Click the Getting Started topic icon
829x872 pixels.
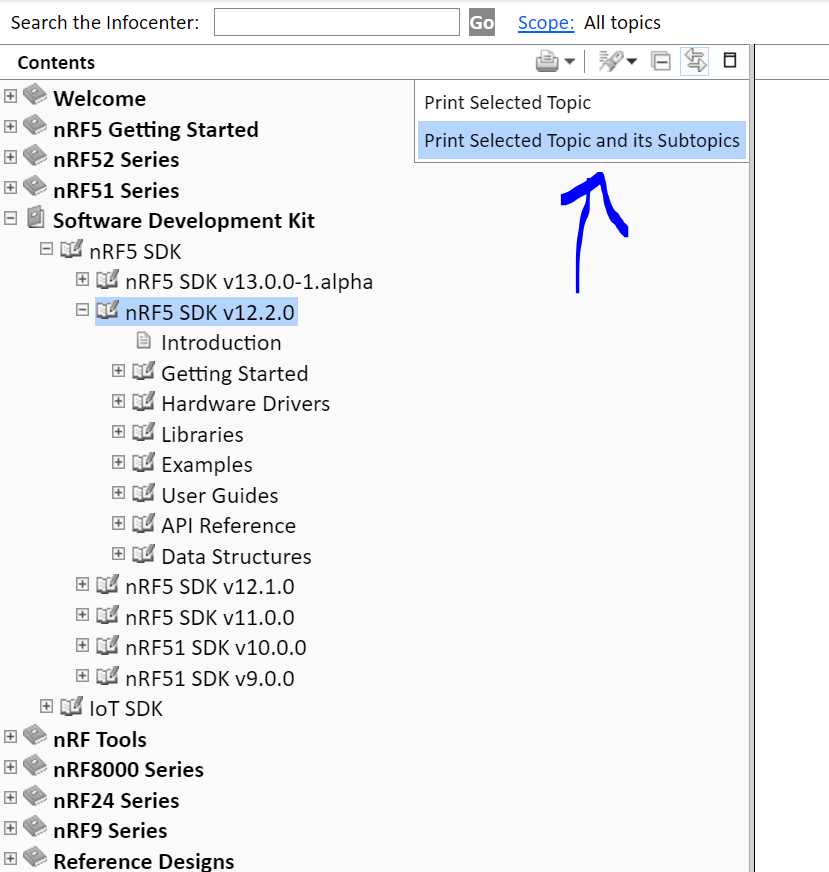pyautogui.click(x=143, y=371)
